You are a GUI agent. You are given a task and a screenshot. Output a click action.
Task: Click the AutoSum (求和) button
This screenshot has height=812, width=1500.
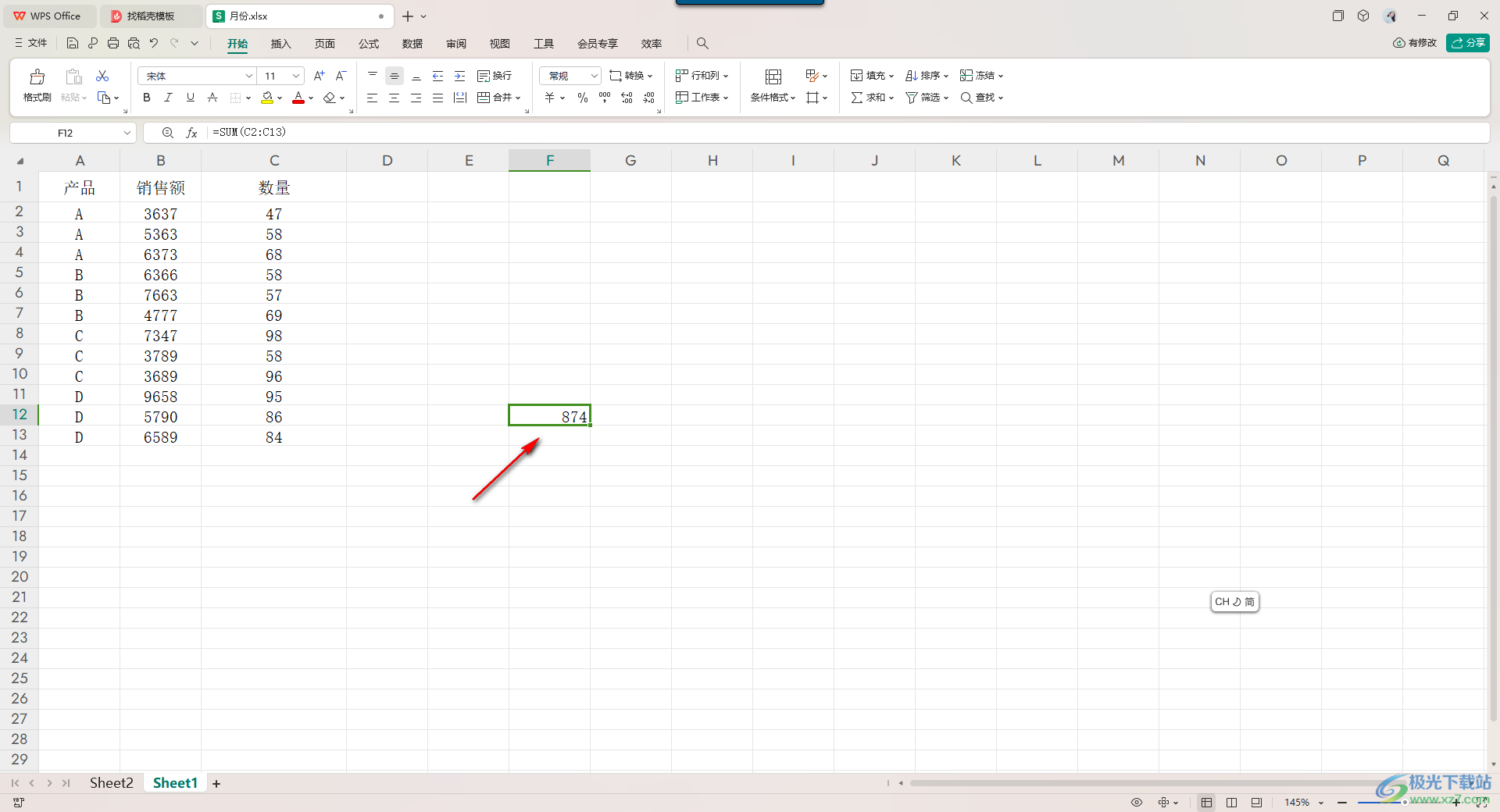(x=872, y=98)
